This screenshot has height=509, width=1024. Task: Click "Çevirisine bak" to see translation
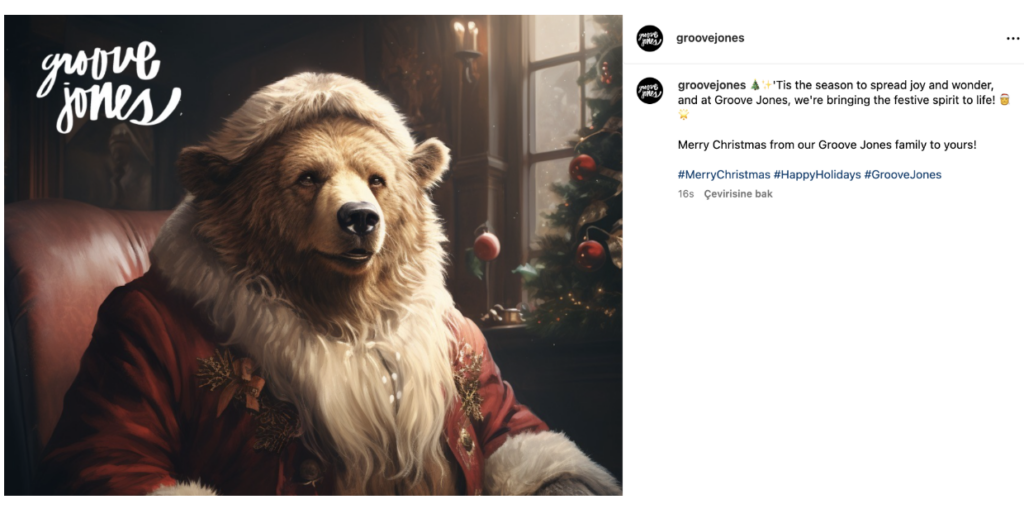coord(738,194)
